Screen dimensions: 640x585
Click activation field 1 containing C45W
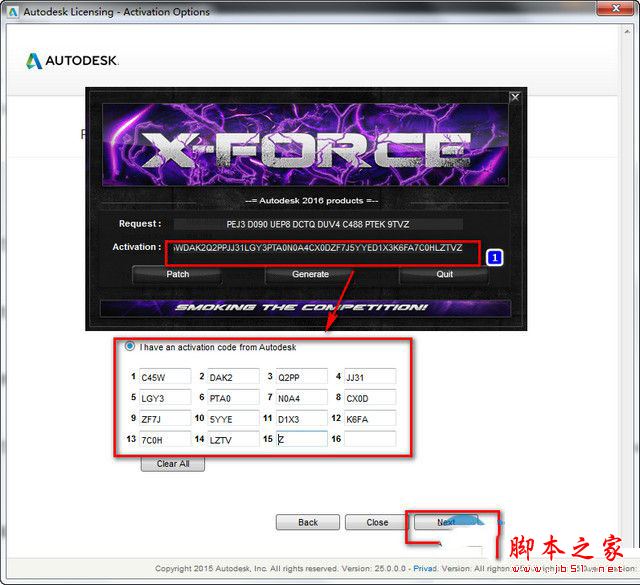tap(165, 376)
